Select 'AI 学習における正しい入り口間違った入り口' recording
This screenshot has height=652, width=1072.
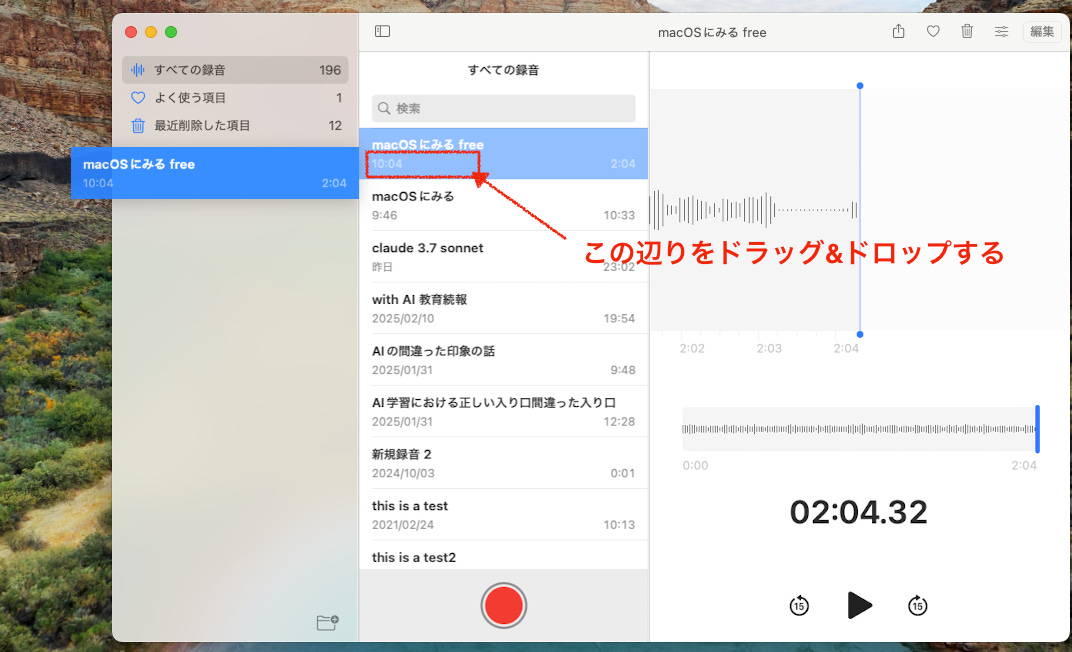click(503, 411)
